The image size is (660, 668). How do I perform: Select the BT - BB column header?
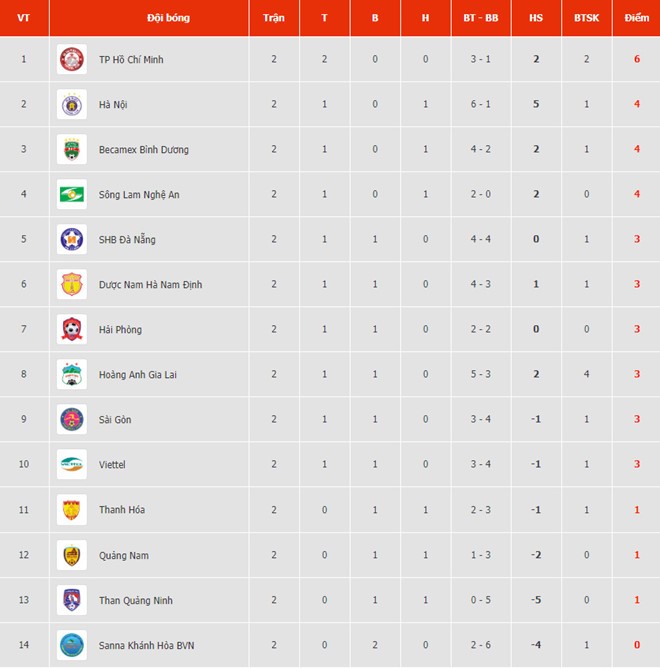(481, 18)
